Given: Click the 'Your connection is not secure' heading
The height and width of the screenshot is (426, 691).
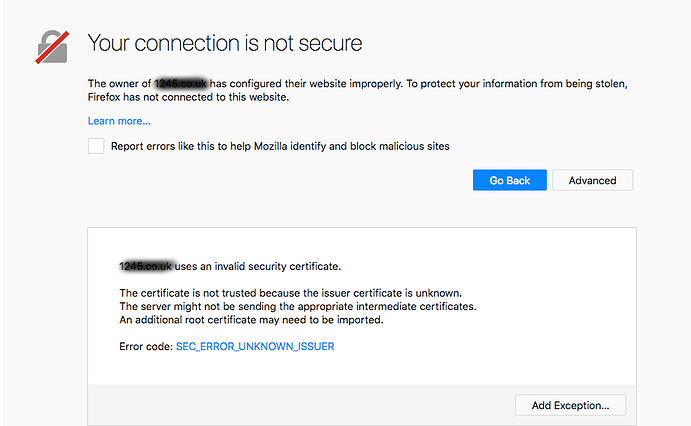Looking at the screenshot, I should (x=225, y=43).
